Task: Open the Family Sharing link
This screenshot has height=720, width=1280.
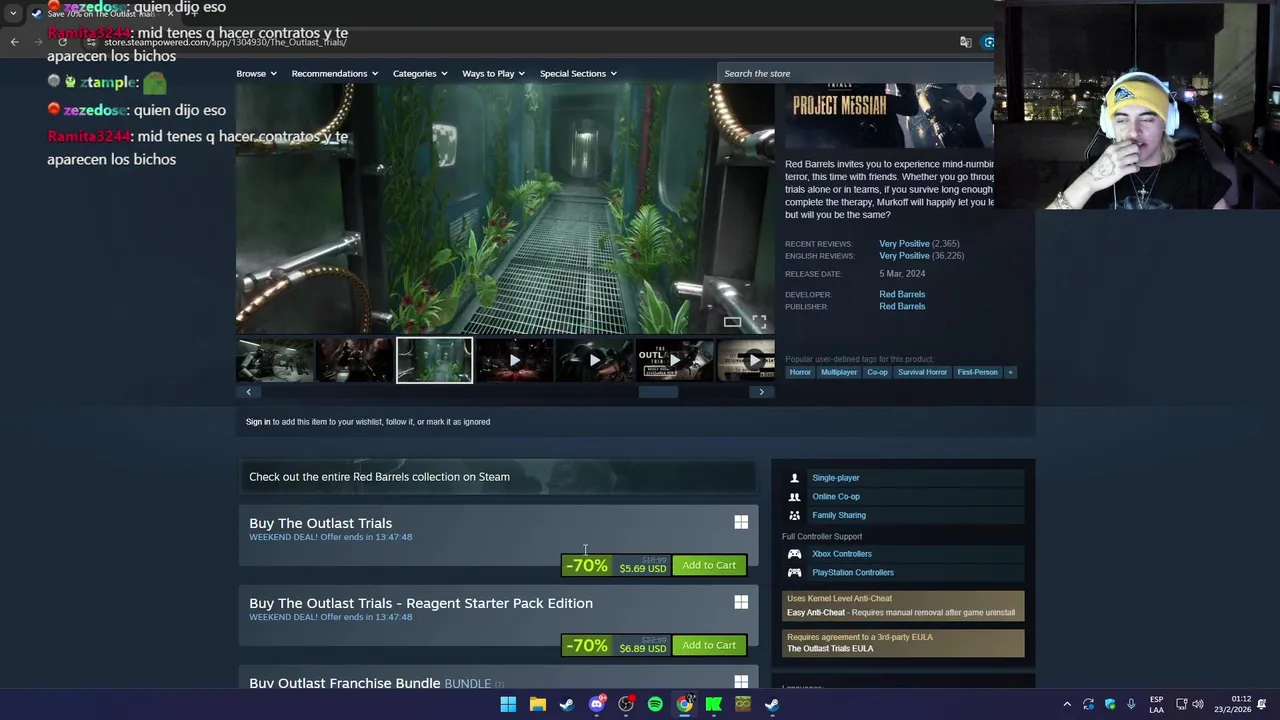Action: (839, 515)
